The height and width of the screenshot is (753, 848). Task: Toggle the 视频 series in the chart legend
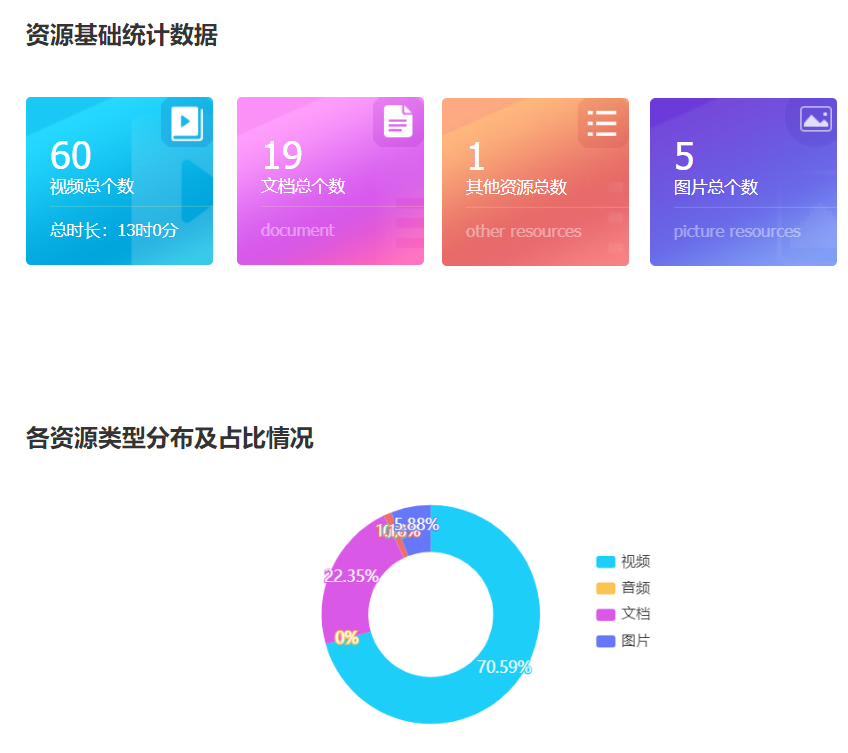coord(626,562)
